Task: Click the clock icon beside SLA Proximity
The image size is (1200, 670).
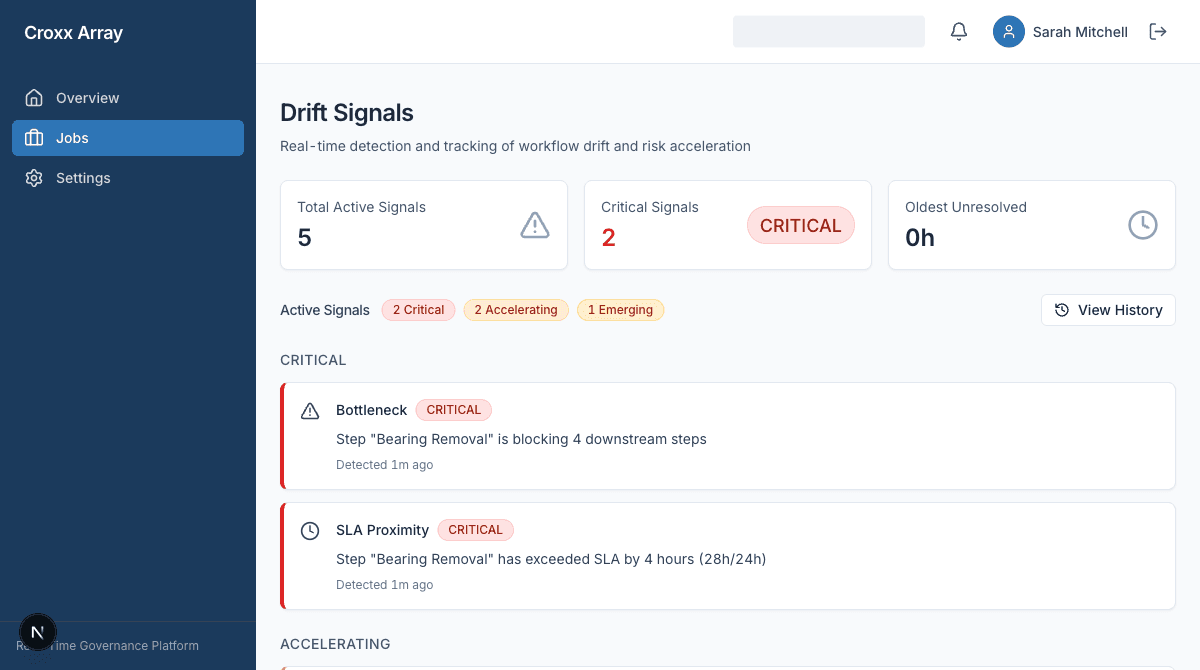Action: (310, 530)
